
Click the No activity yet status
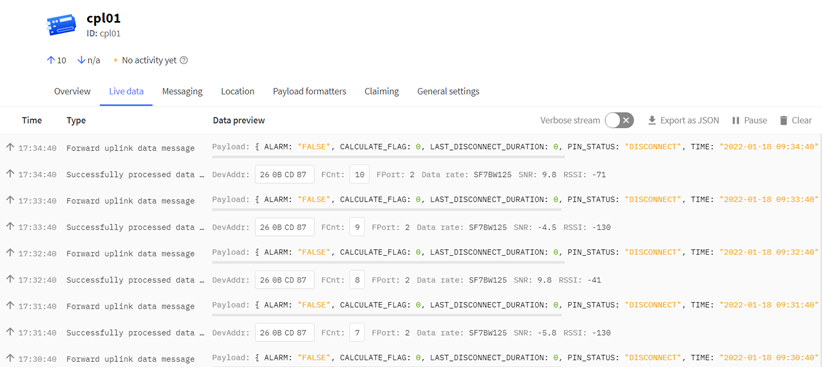(x=149, y=60)
